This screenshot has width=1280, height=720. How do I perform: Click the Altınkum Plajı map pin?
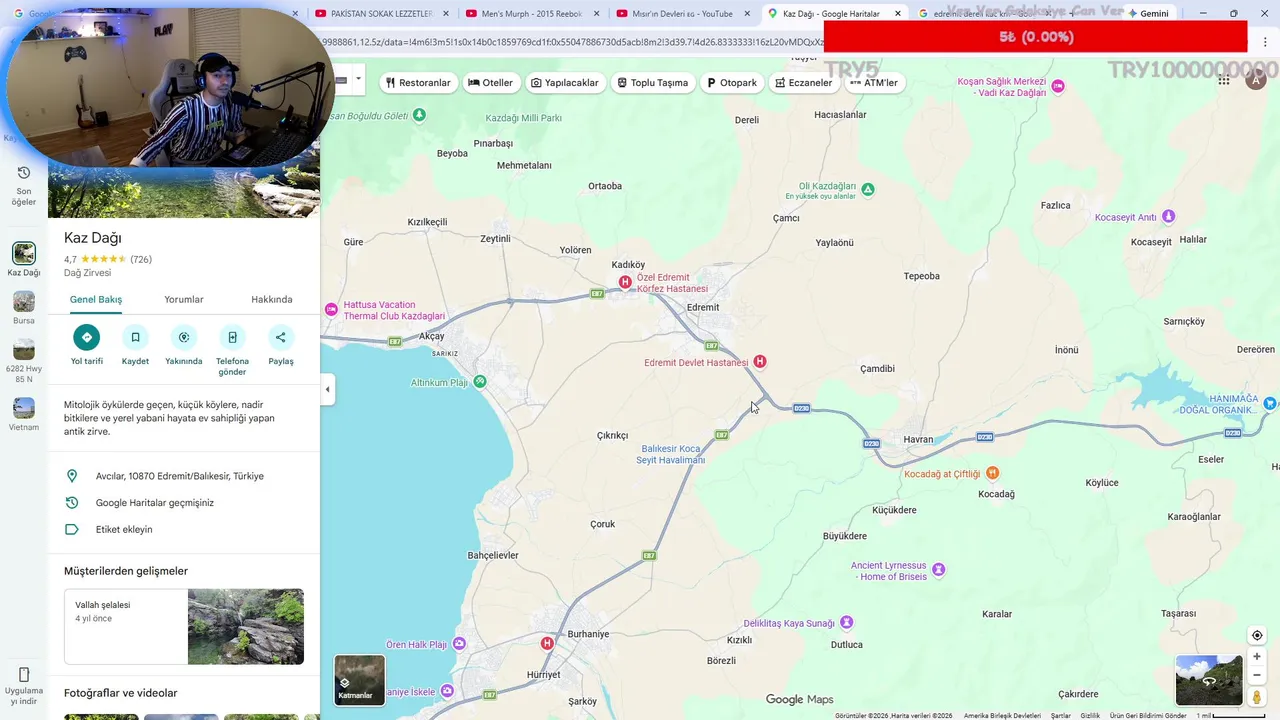[480, 381]
